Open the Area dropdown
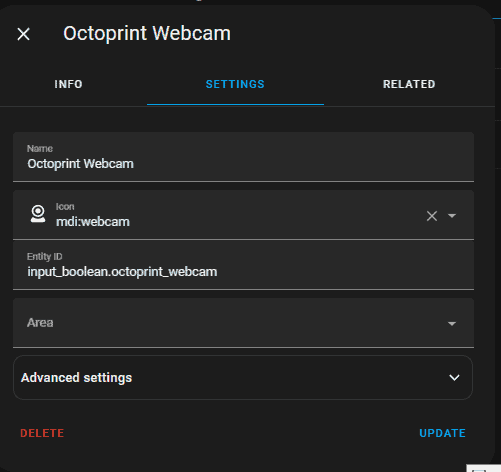The height and width of the screenshot is (472, 501). point(243,323)
